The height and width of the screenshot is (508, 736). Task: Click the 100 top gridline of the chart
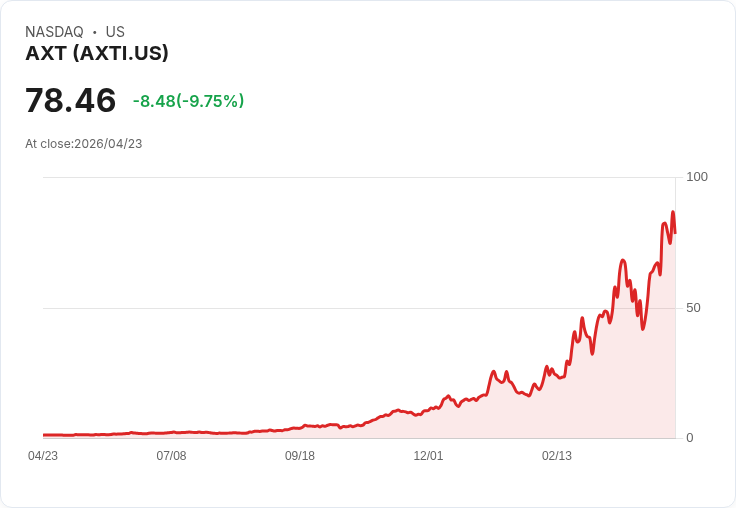point(360,177)
